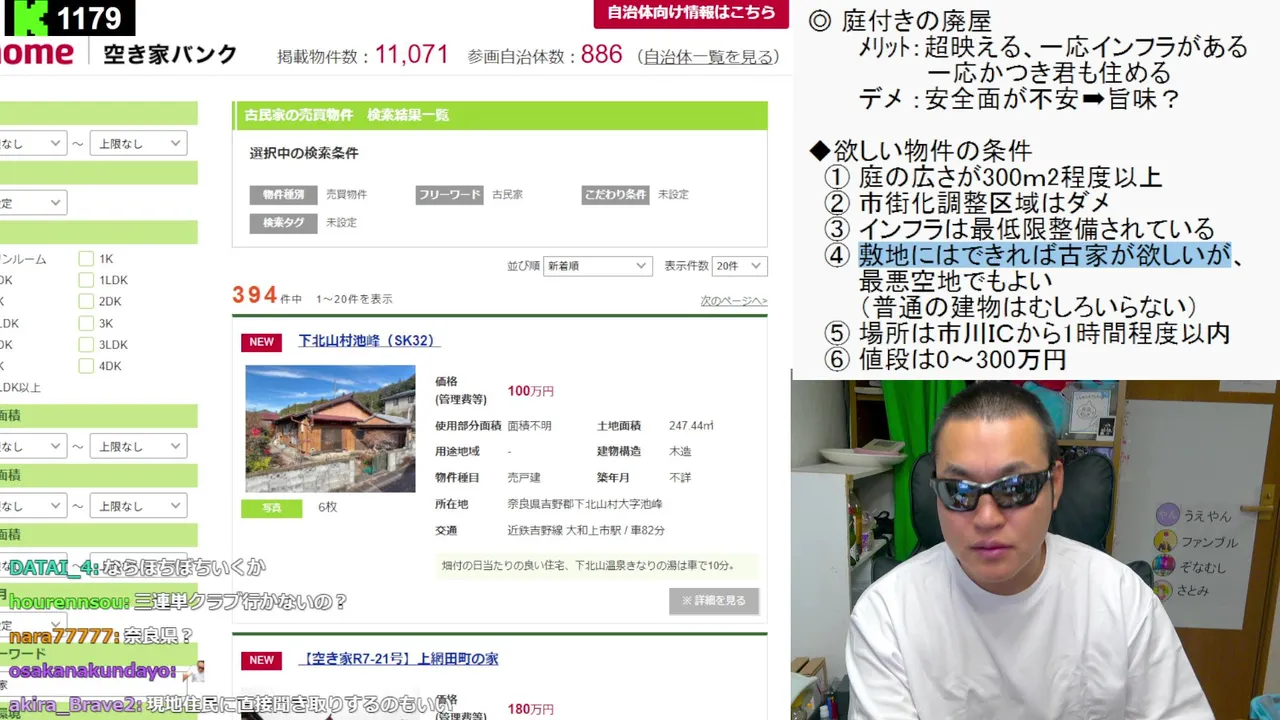The width and height of the screenshot is (1280, 720).
Task: Click the 参画自治体数 886 figure
Action: click(601, 55)
